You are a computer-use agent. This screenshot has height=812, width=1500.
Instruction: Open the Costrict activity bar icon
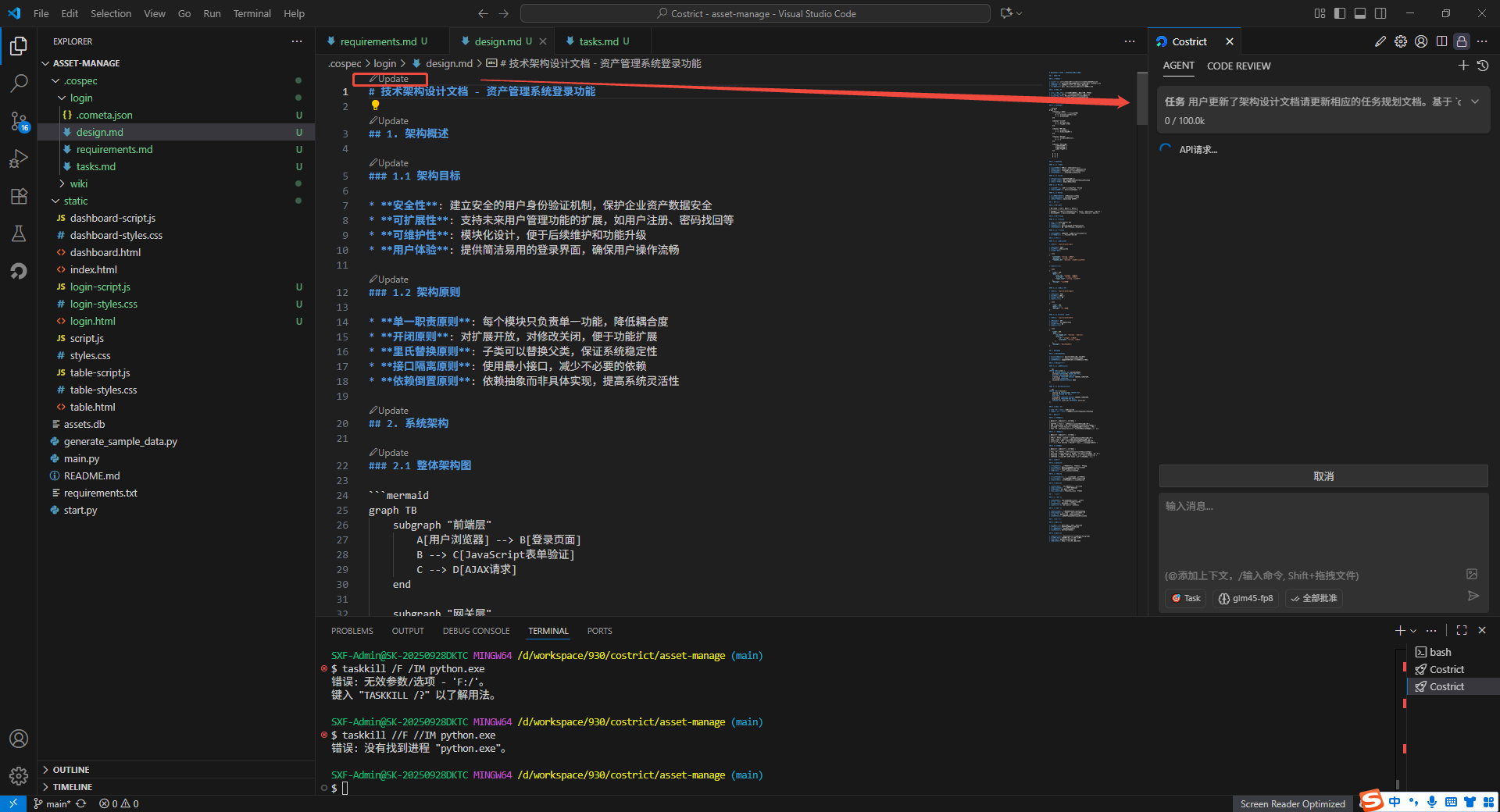point(19,271)
